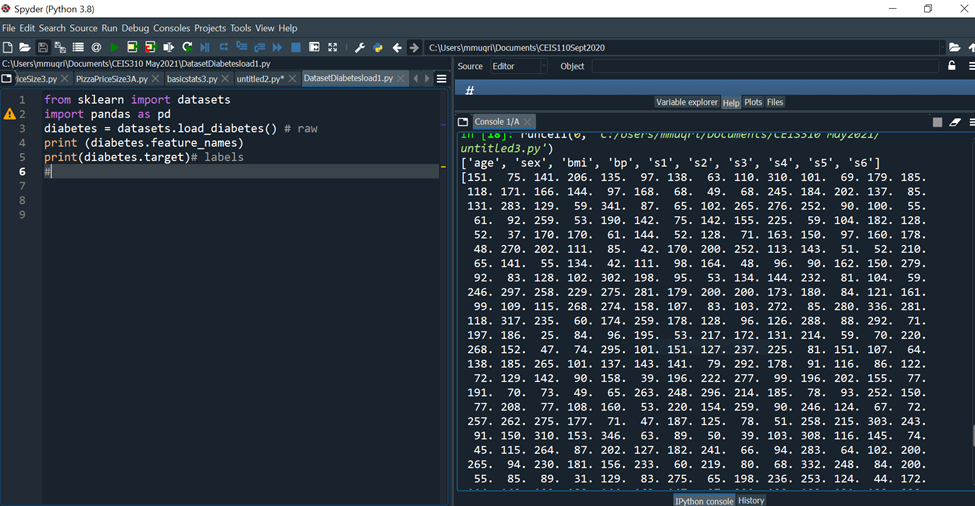Screen dimensions: 975x506
Task: Go back with the left arrow icon
Action: pos(397,47)
